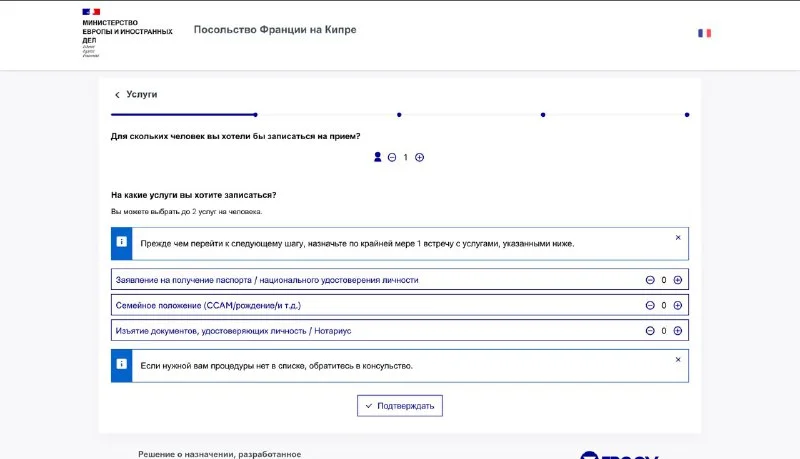
Task: Click the last progress step dot
Action: coord(687,115)
